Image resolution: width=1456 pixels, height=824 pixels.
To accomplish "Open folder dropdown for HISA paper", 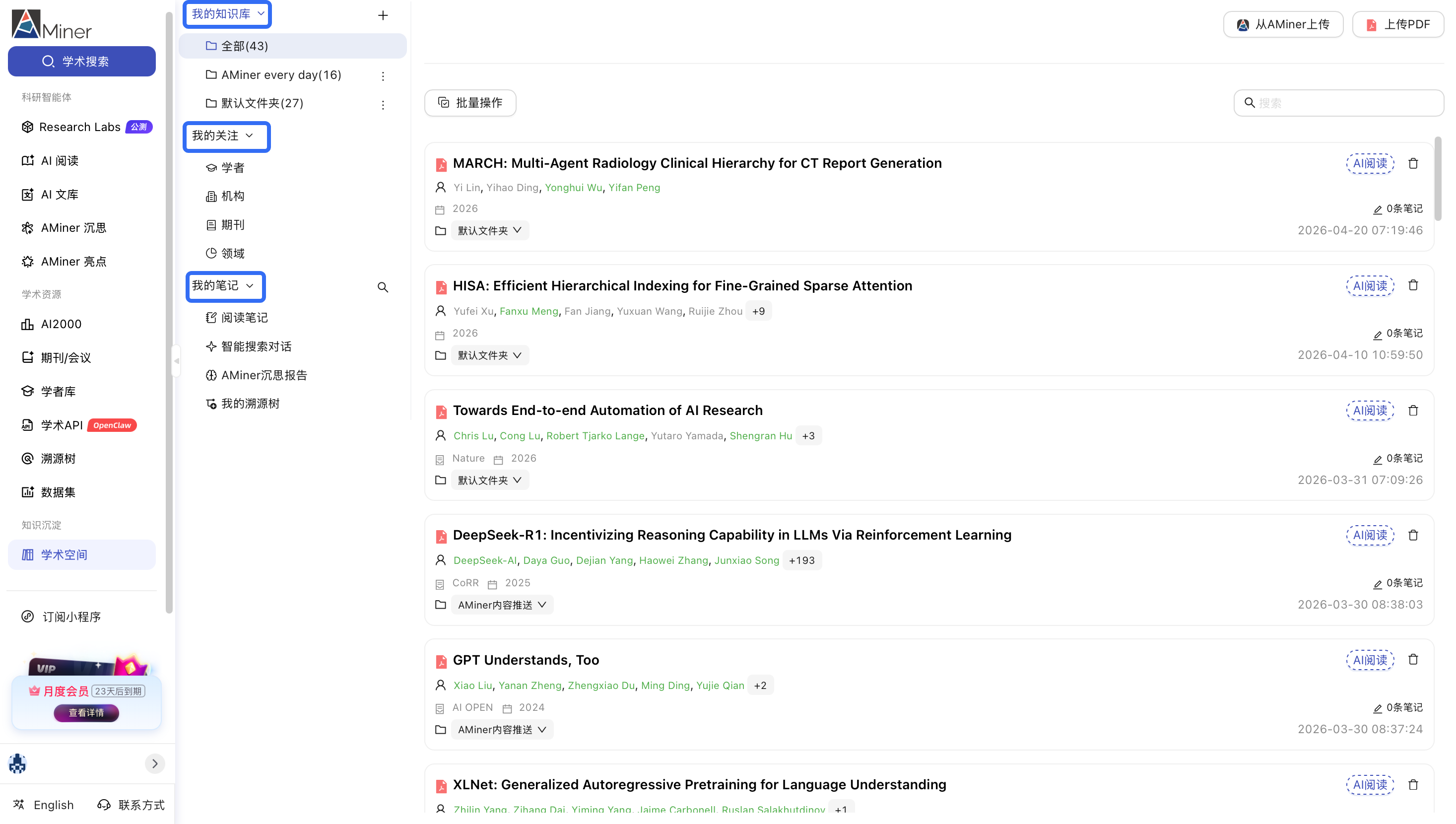I will pos(490,355).
